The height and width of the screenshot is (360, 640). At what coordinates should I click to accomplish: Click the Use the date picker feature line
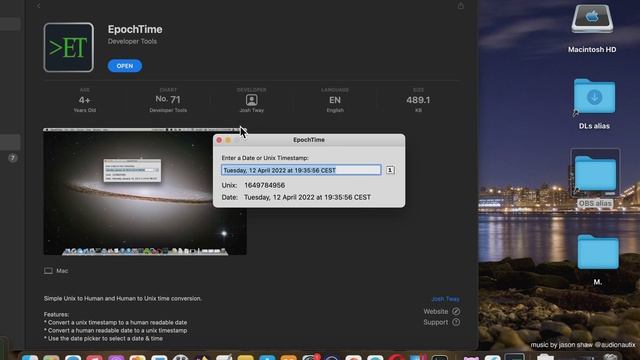pos(103,338)
